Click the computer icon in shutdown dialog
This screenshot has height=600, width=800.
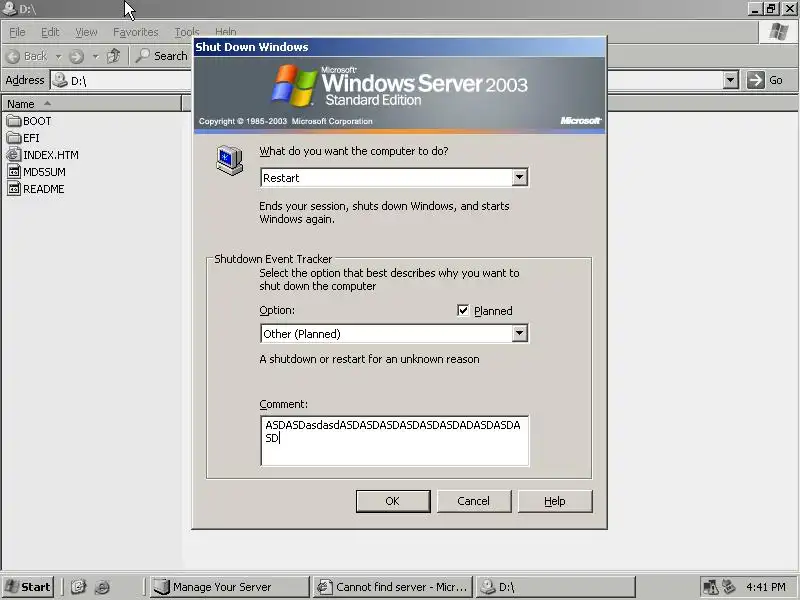229,160
